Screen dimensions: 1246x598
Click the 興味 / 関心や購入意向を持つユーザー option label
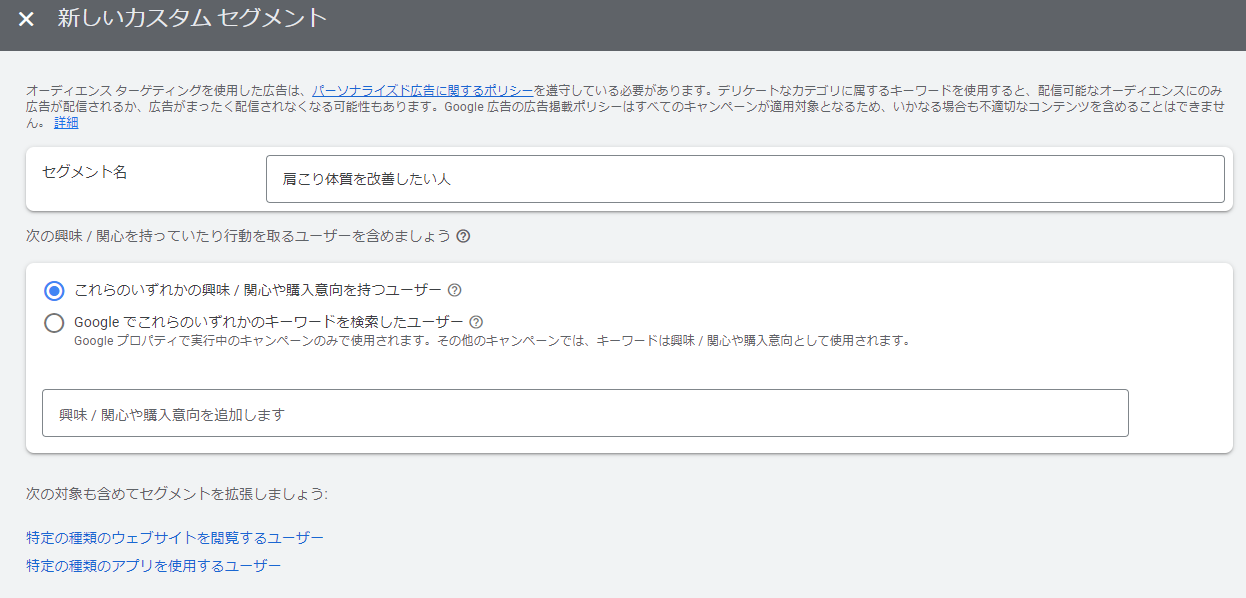point(258,290)
